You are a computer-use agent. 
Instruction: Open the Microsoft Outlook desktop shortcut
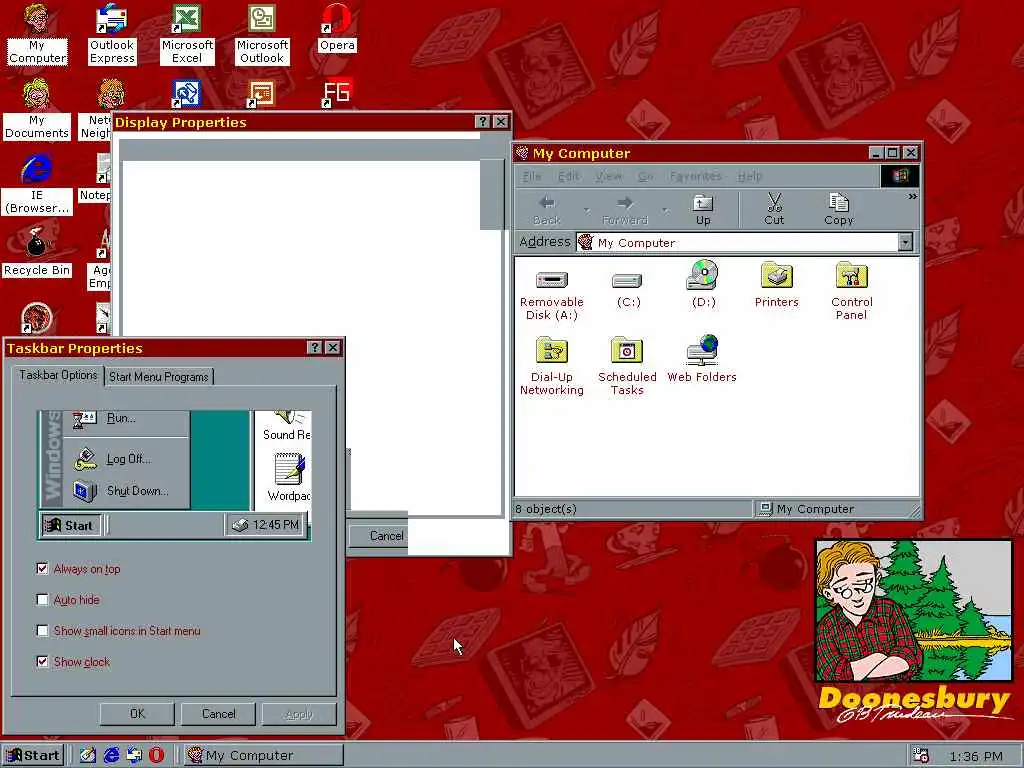[262, 34]
